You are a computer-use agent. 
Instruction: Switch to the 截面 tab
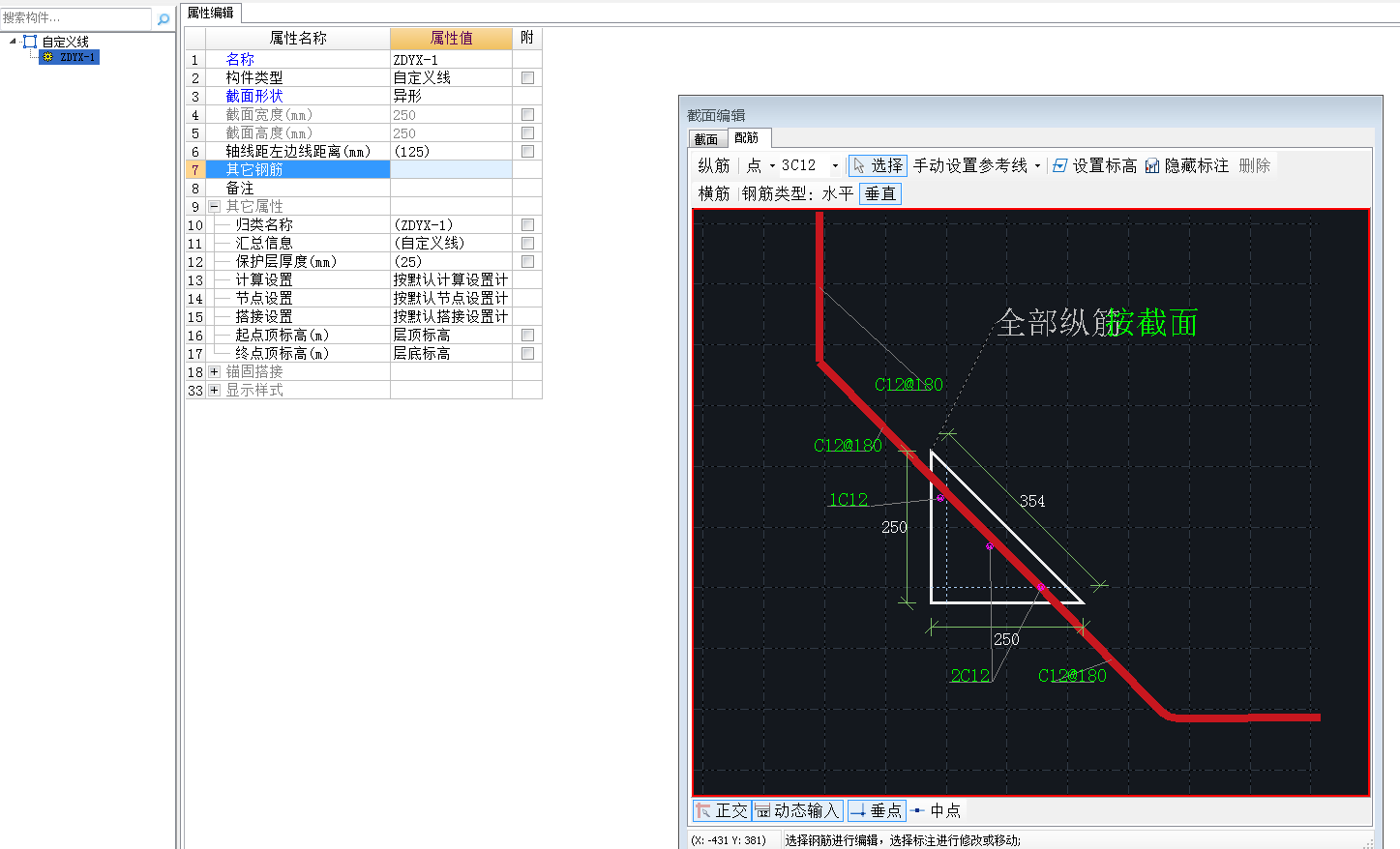point(706,139)
